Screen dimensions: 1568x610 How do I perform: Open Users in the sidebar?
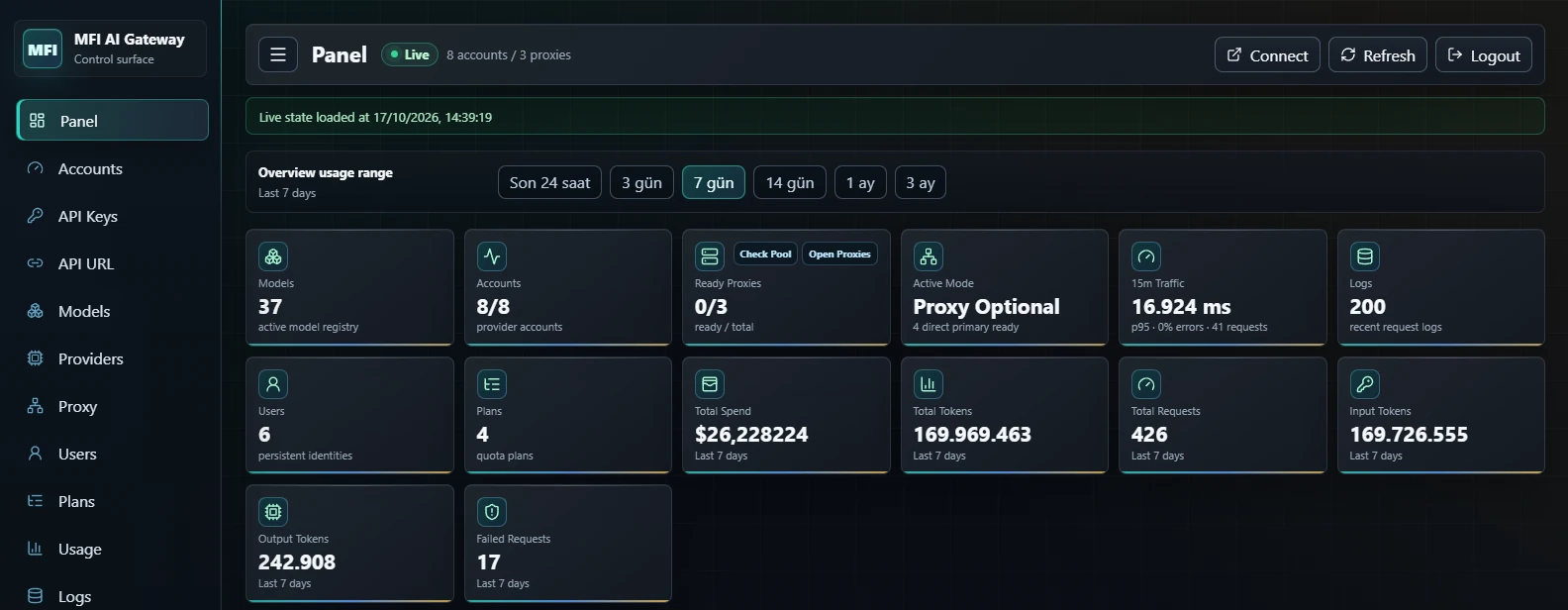point(113,454)
